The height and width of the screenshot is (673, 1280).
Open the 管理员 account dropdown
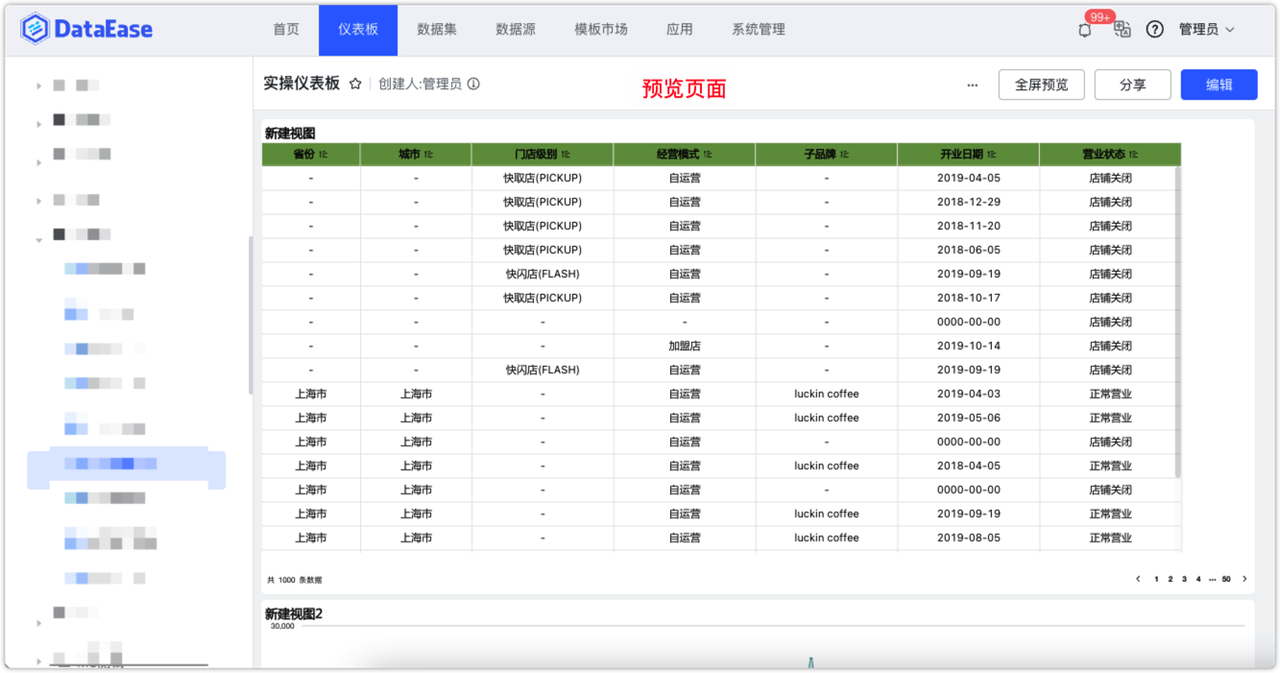[x=1207, y=30]
